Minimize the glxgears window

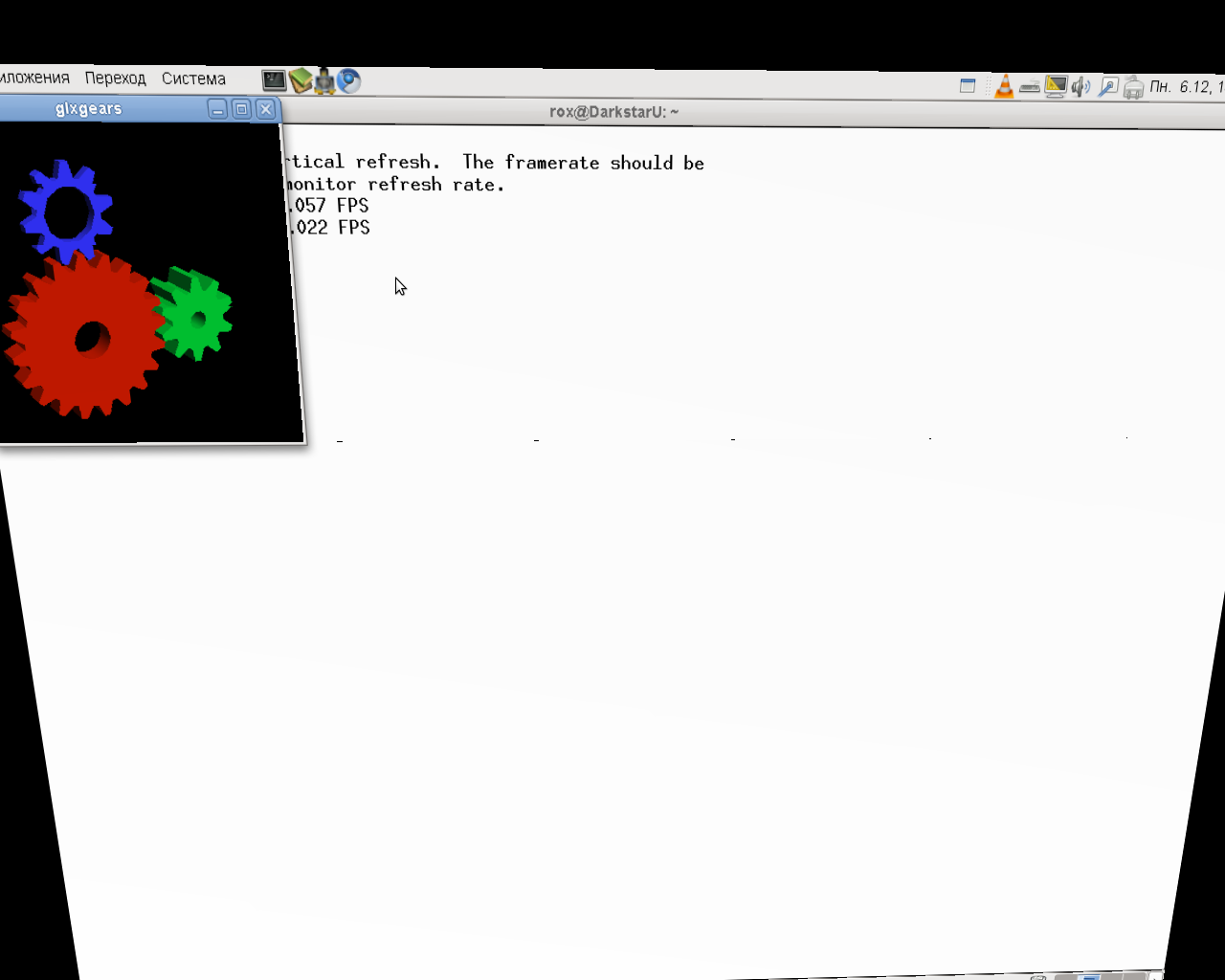(217, 109)
